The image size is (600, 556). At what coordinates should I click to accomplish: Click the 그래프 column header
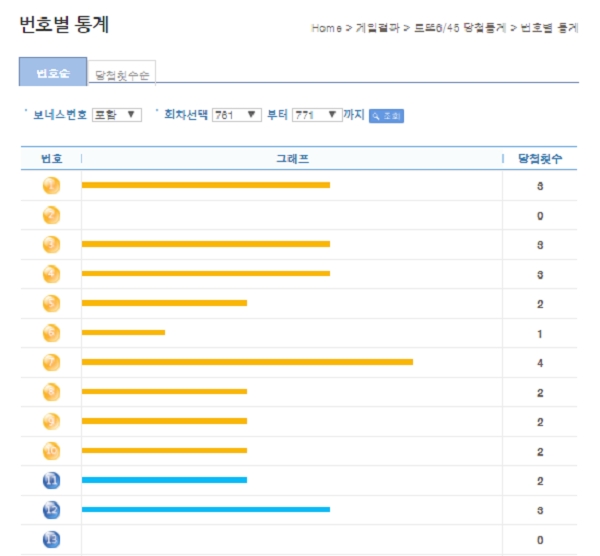[292, 158]
